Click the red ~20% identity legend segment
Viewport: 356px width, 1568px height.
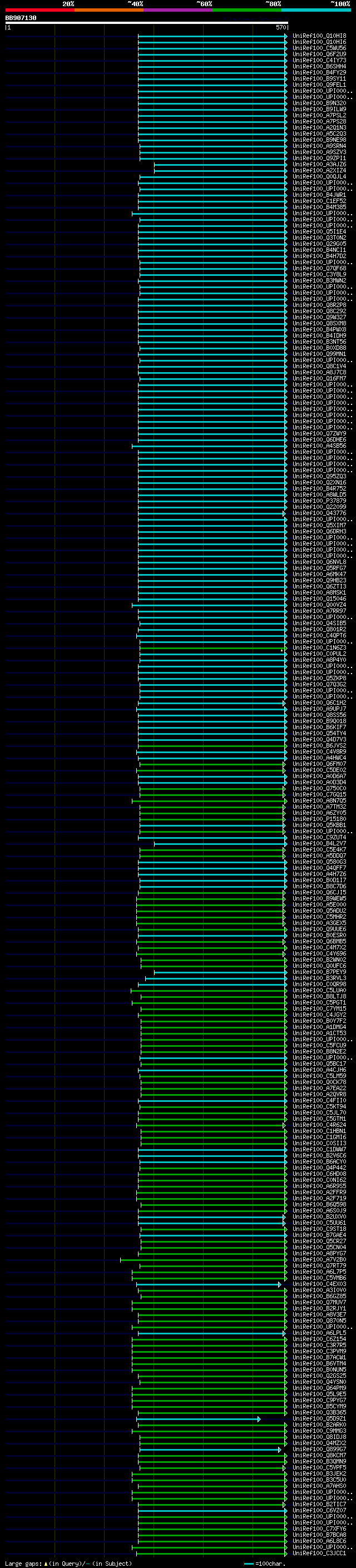39,10
